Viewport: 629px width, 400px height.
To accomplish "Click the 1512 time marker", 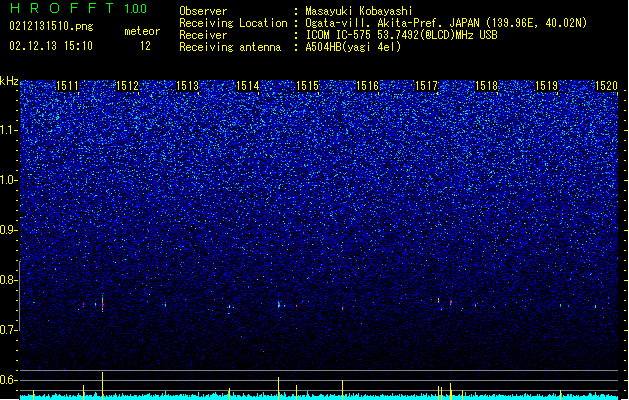I will [128, 86].
